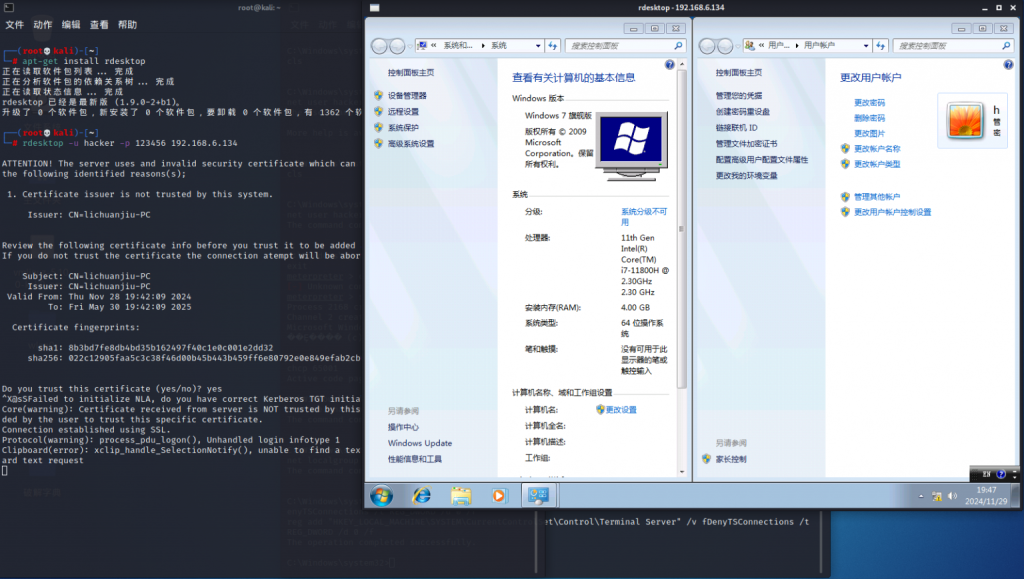This screenshot has height=579, width=1024.
Task: Click the 更改帐户类型 link
Action: (877, 164)
